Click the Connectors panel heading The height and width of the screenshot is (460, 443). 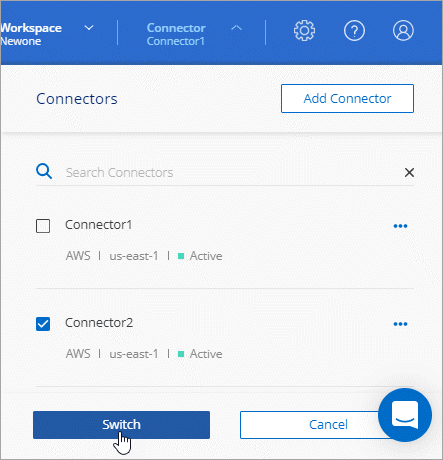(x=77, y=99)
